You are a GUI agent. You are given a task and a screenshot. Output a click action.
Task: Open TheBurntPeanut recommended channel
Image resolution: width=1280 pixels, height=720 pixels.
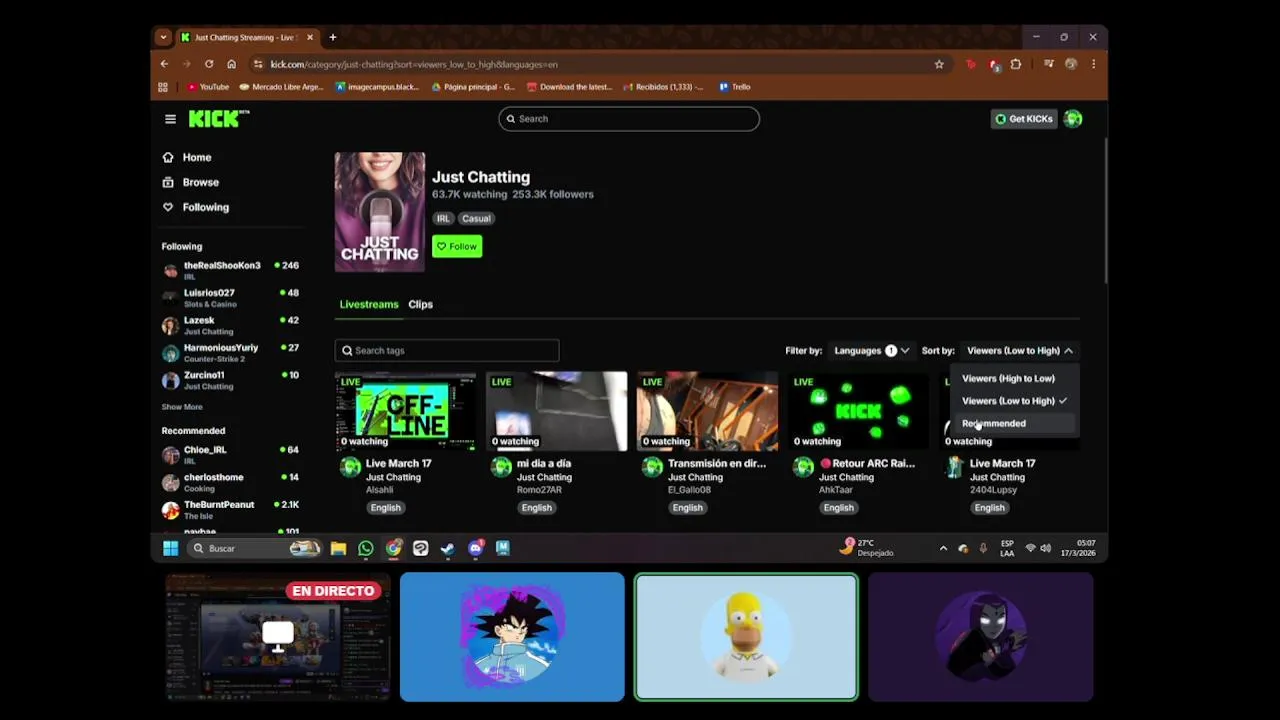231,510
